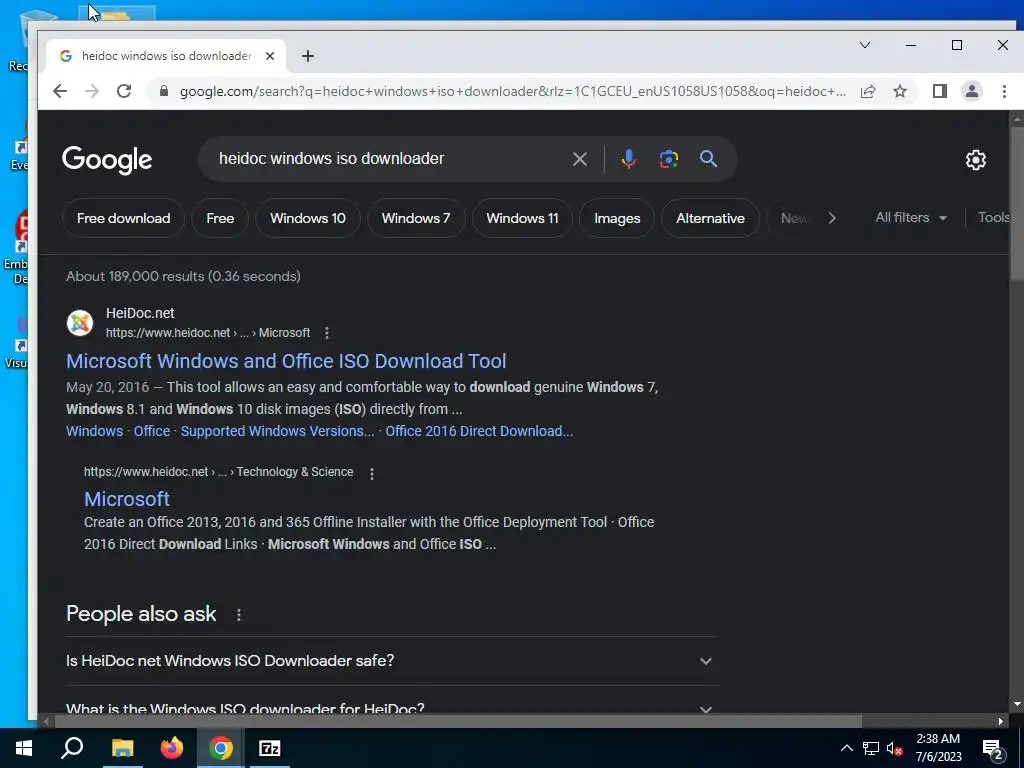Open a new tab with plus button
Viewport: 1024px width, 768px height.
point(308,56)
